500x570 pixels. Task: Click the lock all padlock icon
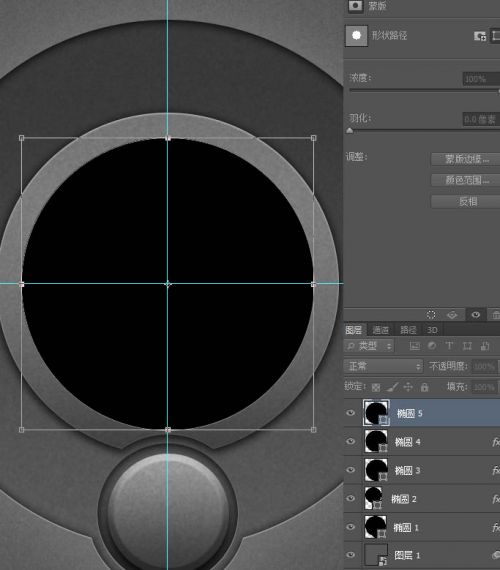pyautogui.click(x=424, y=387)
